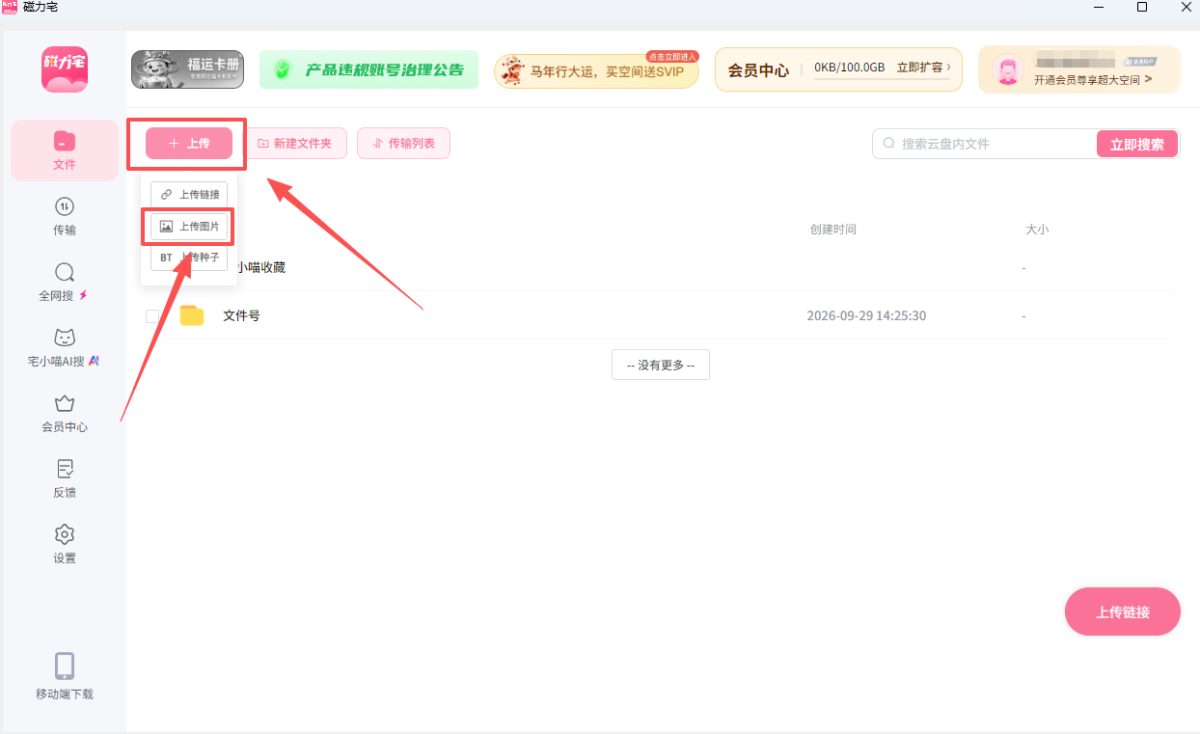The height and width of the screenshot is (734, 1200).
Task: Click the 福运卡册 banner
Action: point(188,70)
